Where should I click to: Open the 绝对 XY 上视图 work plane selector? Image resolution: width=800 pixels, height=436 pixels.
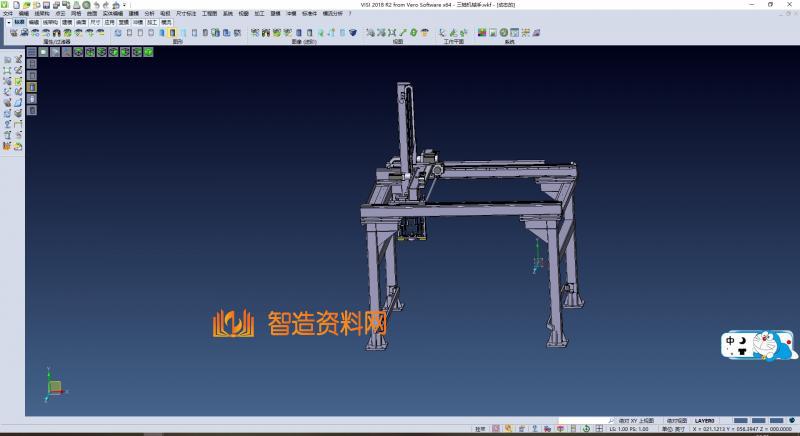[636, 421]
